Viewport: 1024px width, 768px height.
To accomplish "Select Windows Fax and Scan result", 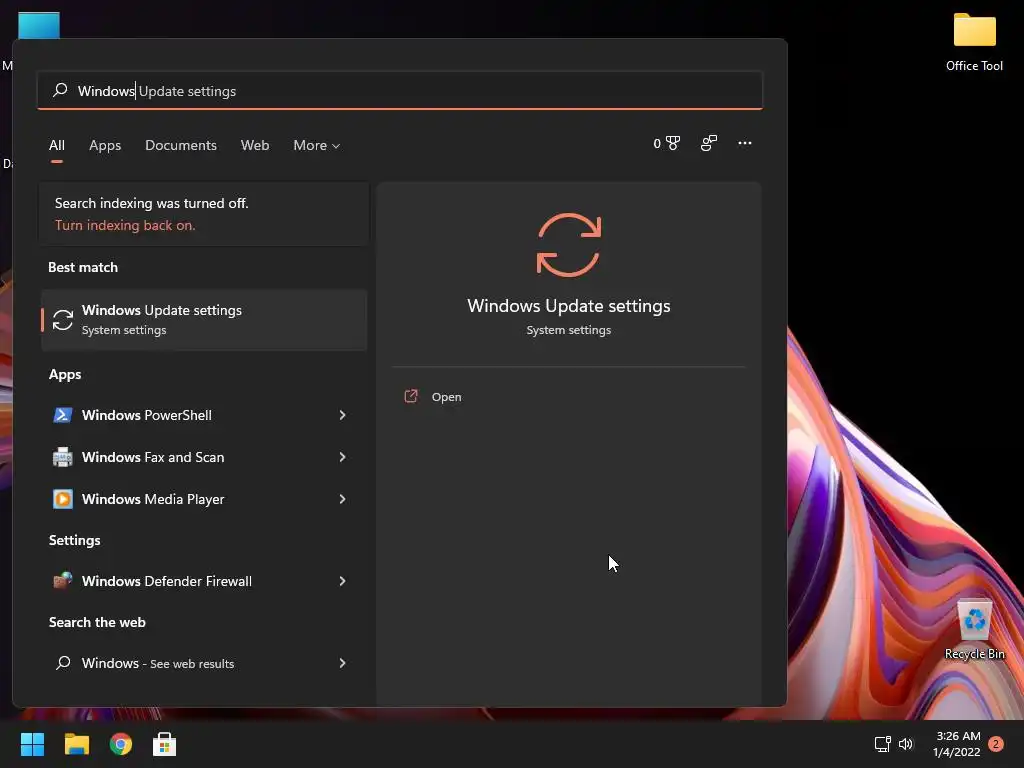I will [204, 457].
